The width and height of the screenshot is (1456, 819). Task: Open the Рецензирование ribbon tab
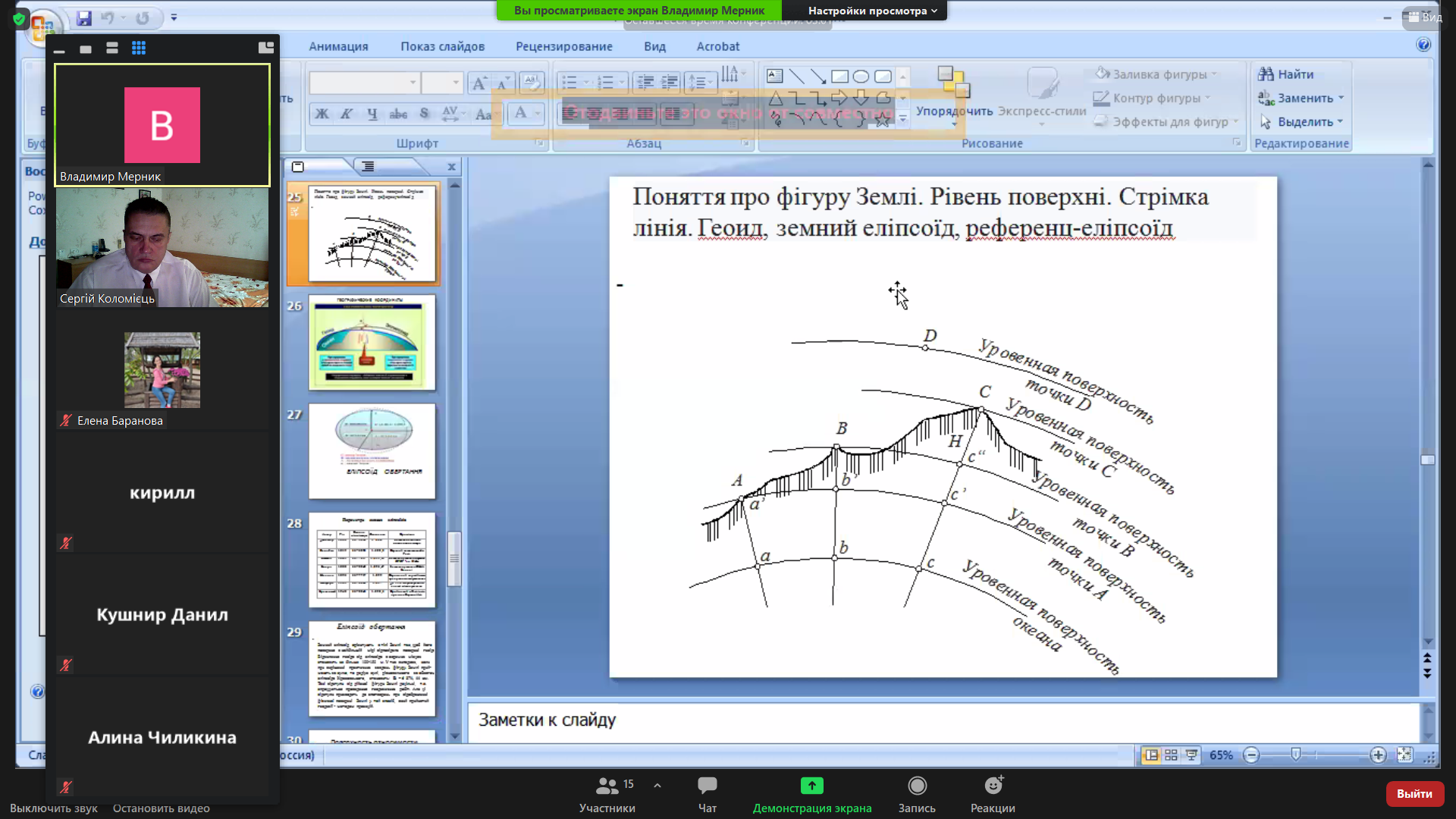pyautogui.click(x=563, y=46)
